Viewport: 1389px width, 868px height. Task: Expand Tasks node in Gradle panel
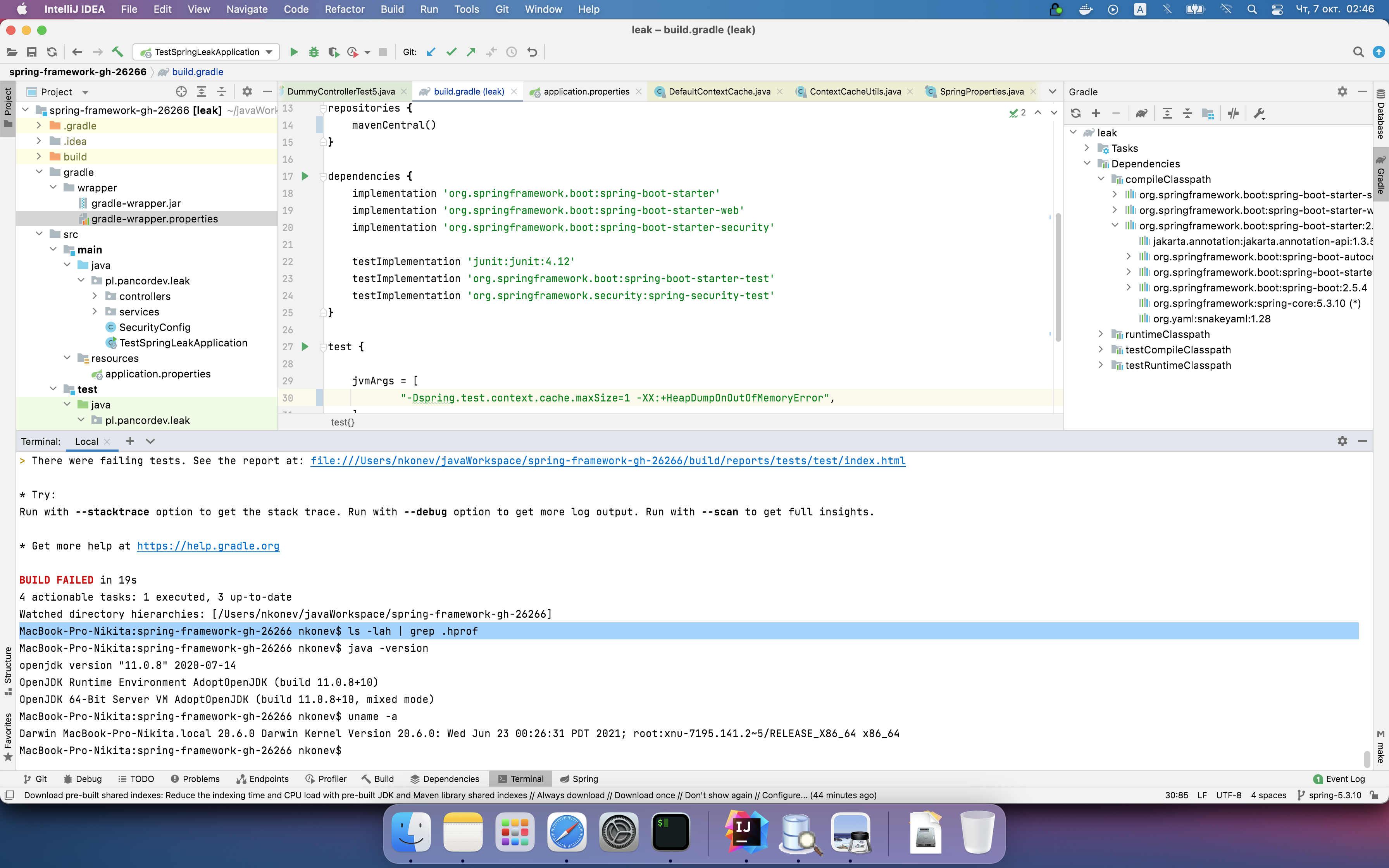click(x=1087, y=148)
